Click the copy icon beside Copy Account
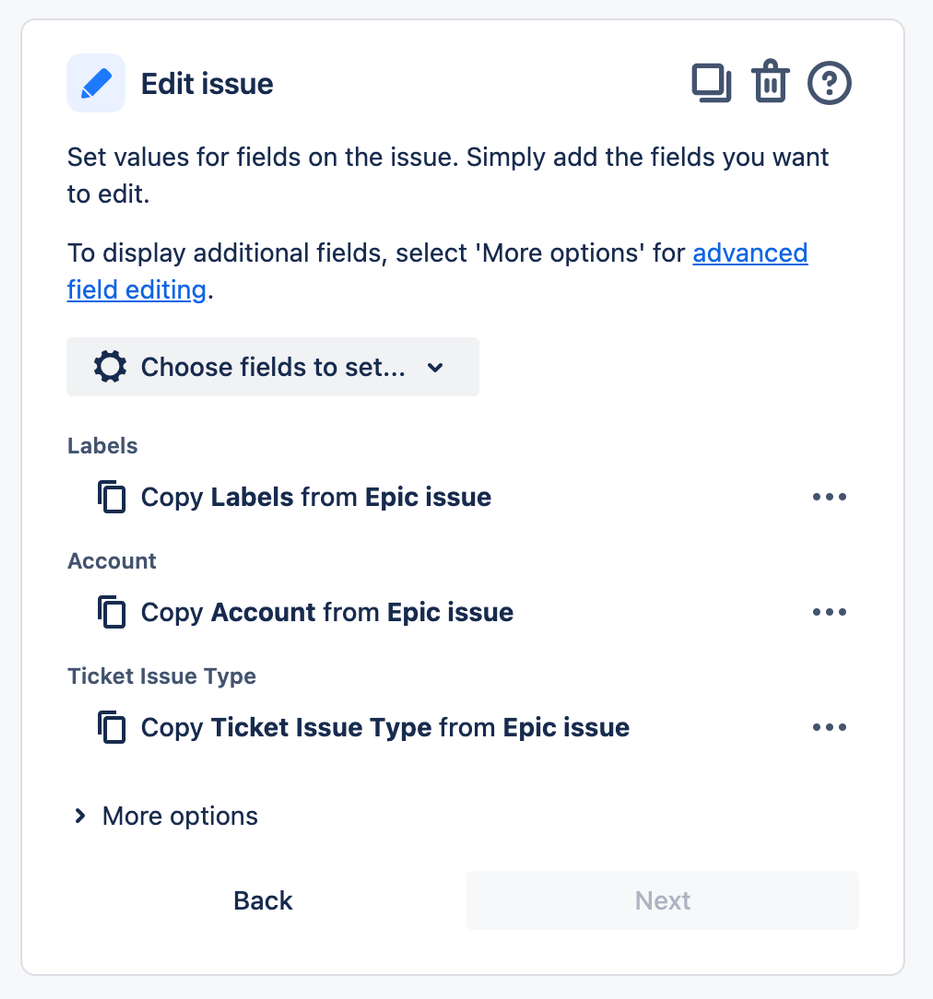This screenshot has height=999, width=933. [x=112, y=612]
